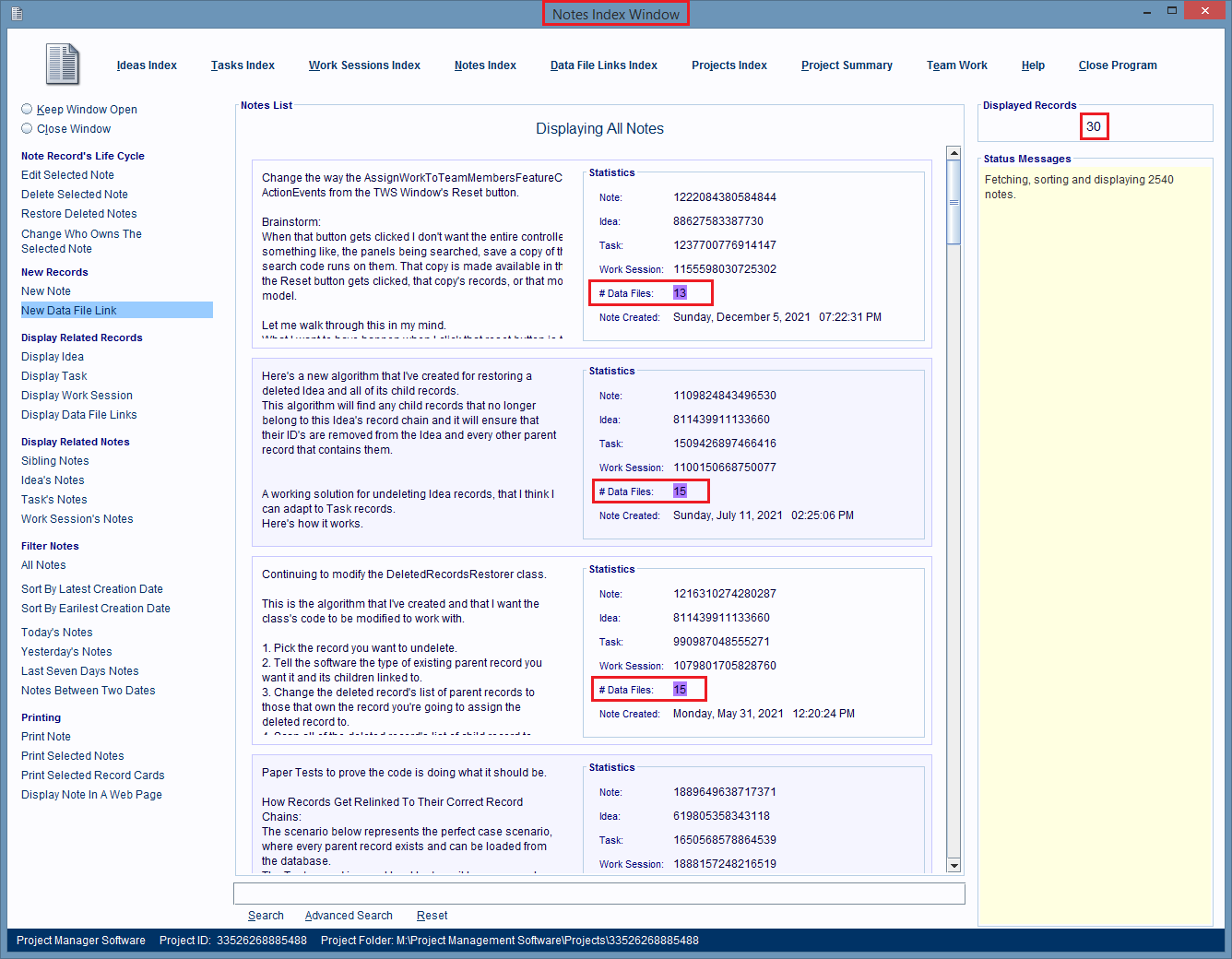Click the search text input field
The image size is (1232, 959).
pos(599,894)
